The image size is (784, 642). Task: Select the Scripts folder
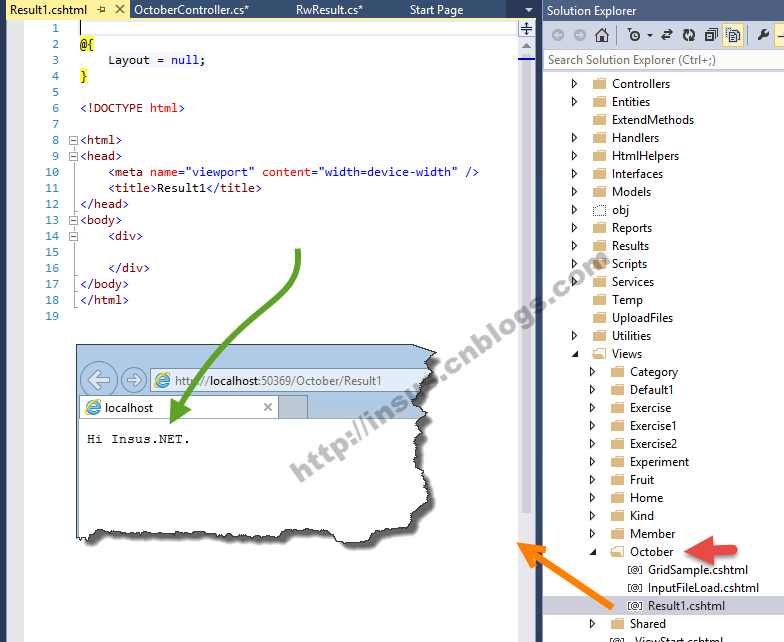[x=629, y=264]
